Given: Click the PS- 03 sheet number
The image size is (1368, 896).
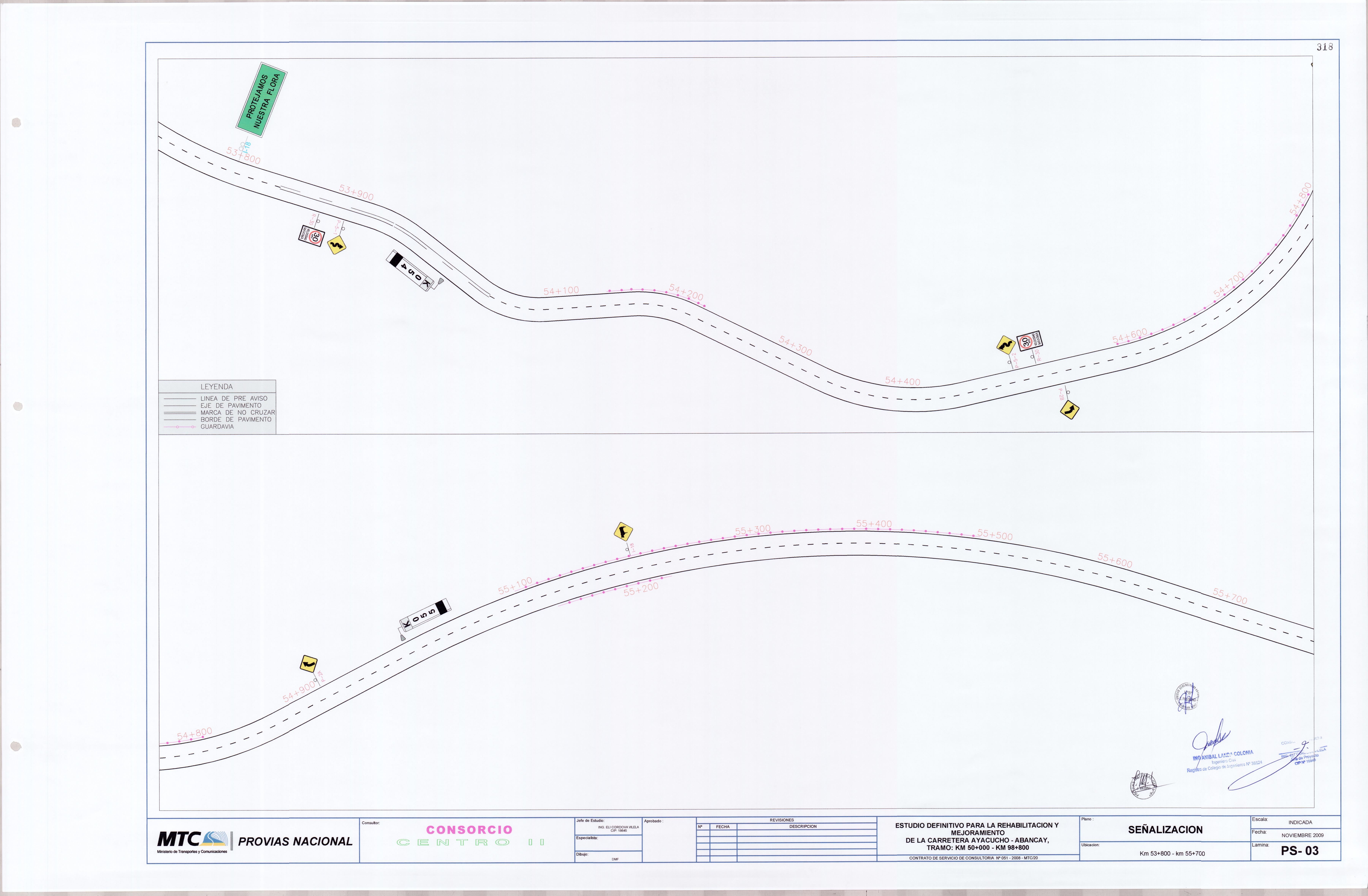Looking at the screenshot, I should coord(1300,851).
